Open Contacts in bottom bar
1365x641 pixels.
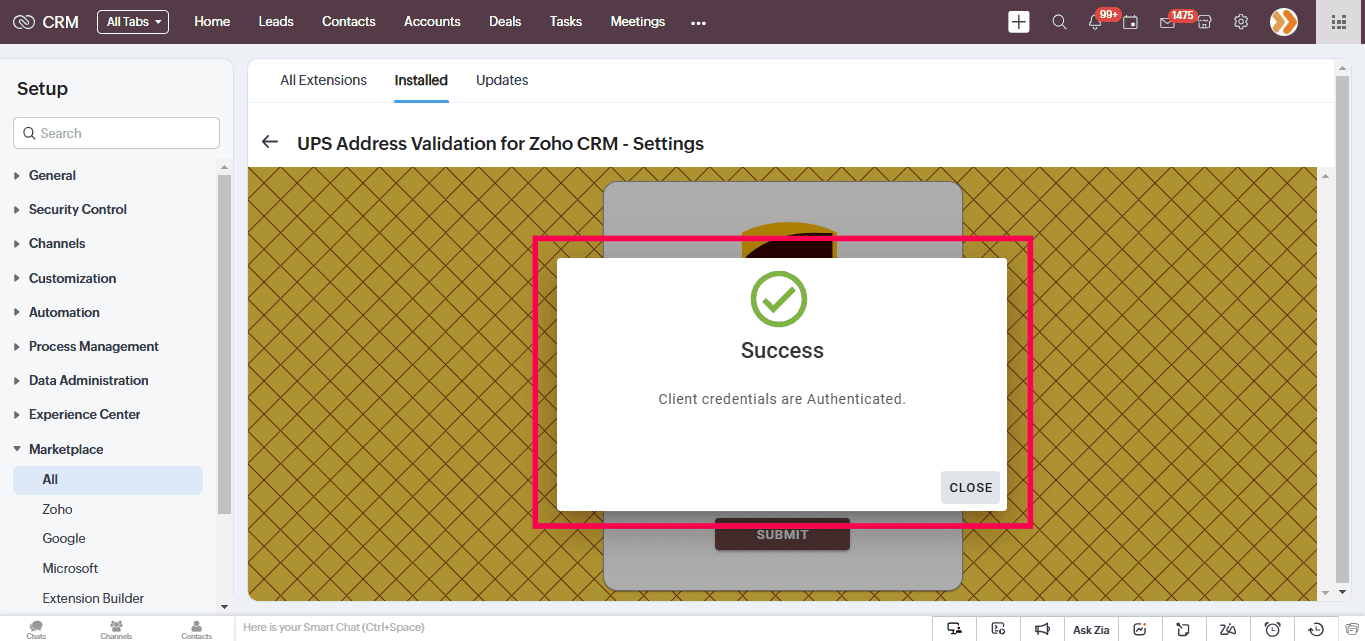[x=196, y=629]
